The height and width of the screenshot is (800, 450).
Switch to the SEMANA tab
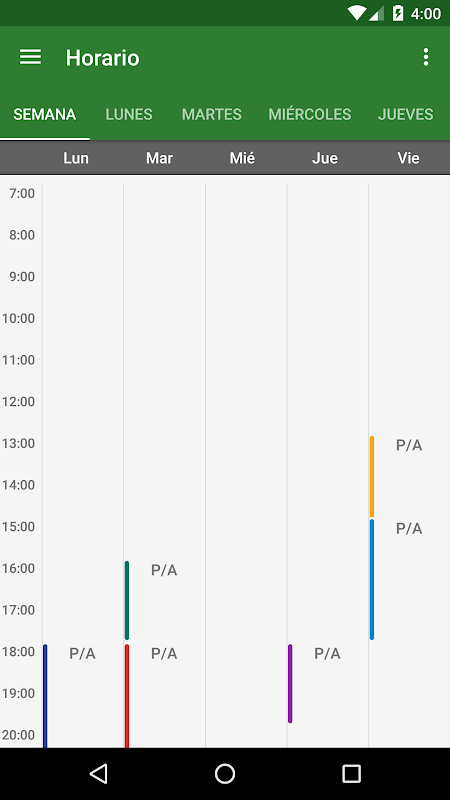click(x=45, y=114)
